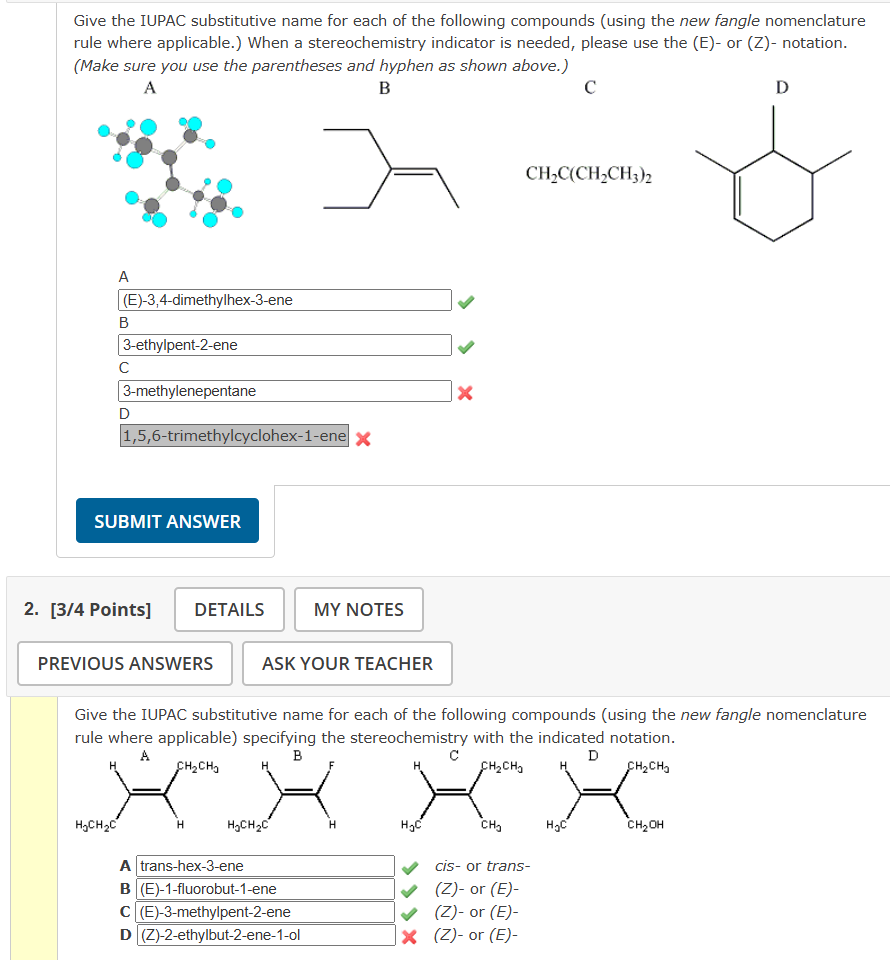Select the answer field containing (E)-3,4-dimethylhex-3-ene
Viewport: 890px width, 960px height.
pyautogui.click(x=284, y=299)
